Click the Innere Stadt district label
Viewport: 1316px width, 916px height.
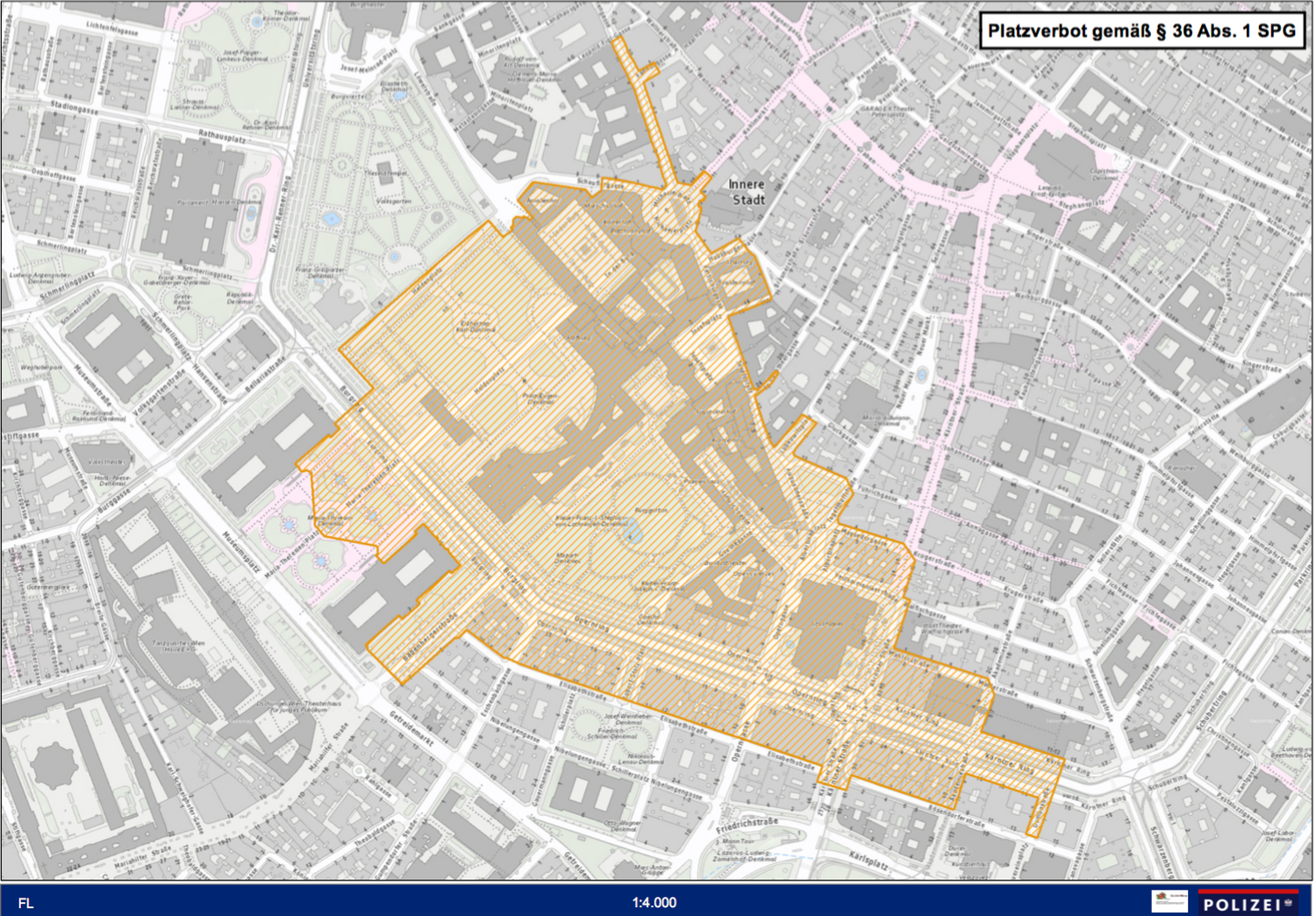pyautogui.click(x=747, y=192)
